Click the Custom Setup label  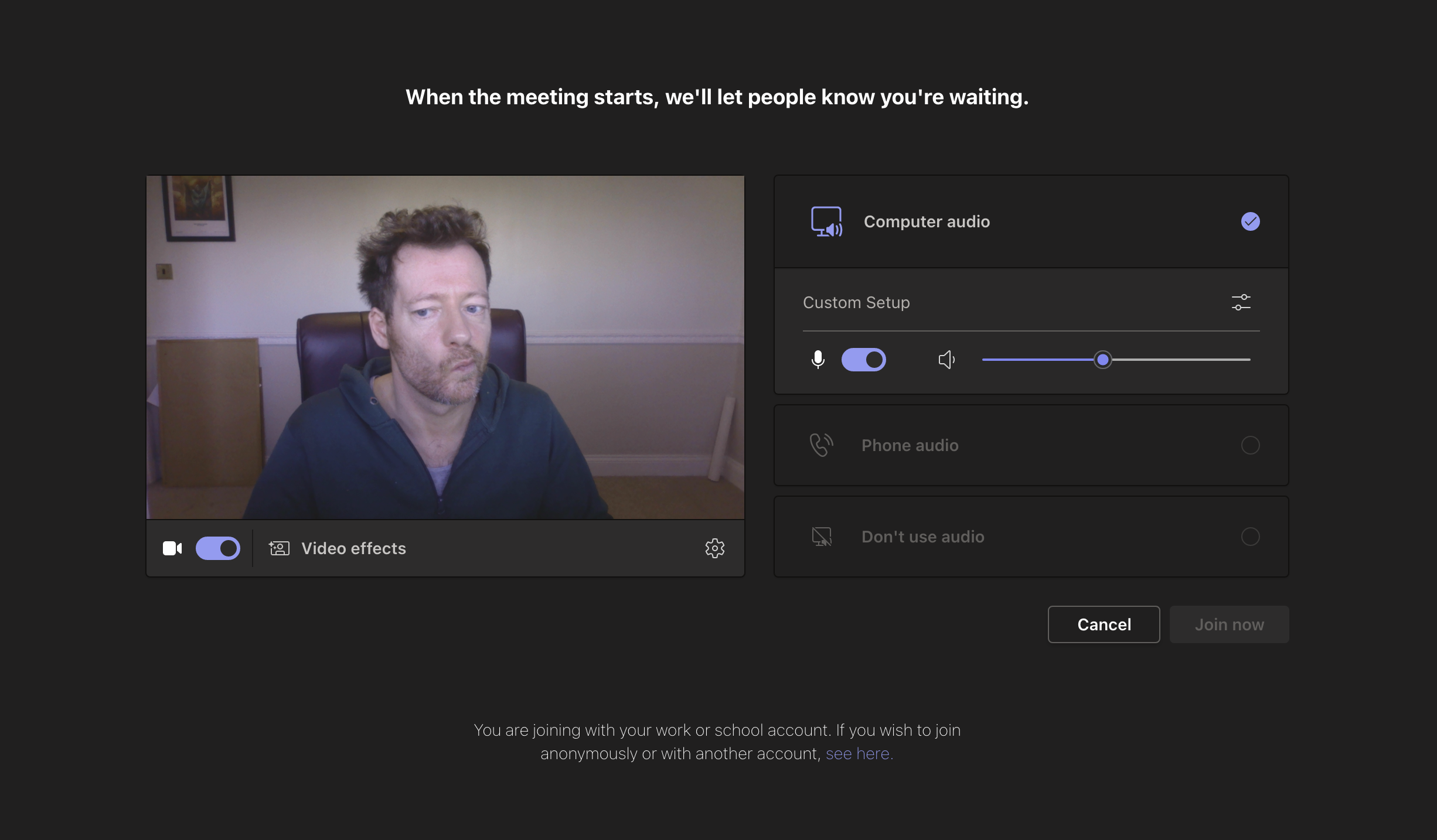pyautogui.click(x=856, y=302)
